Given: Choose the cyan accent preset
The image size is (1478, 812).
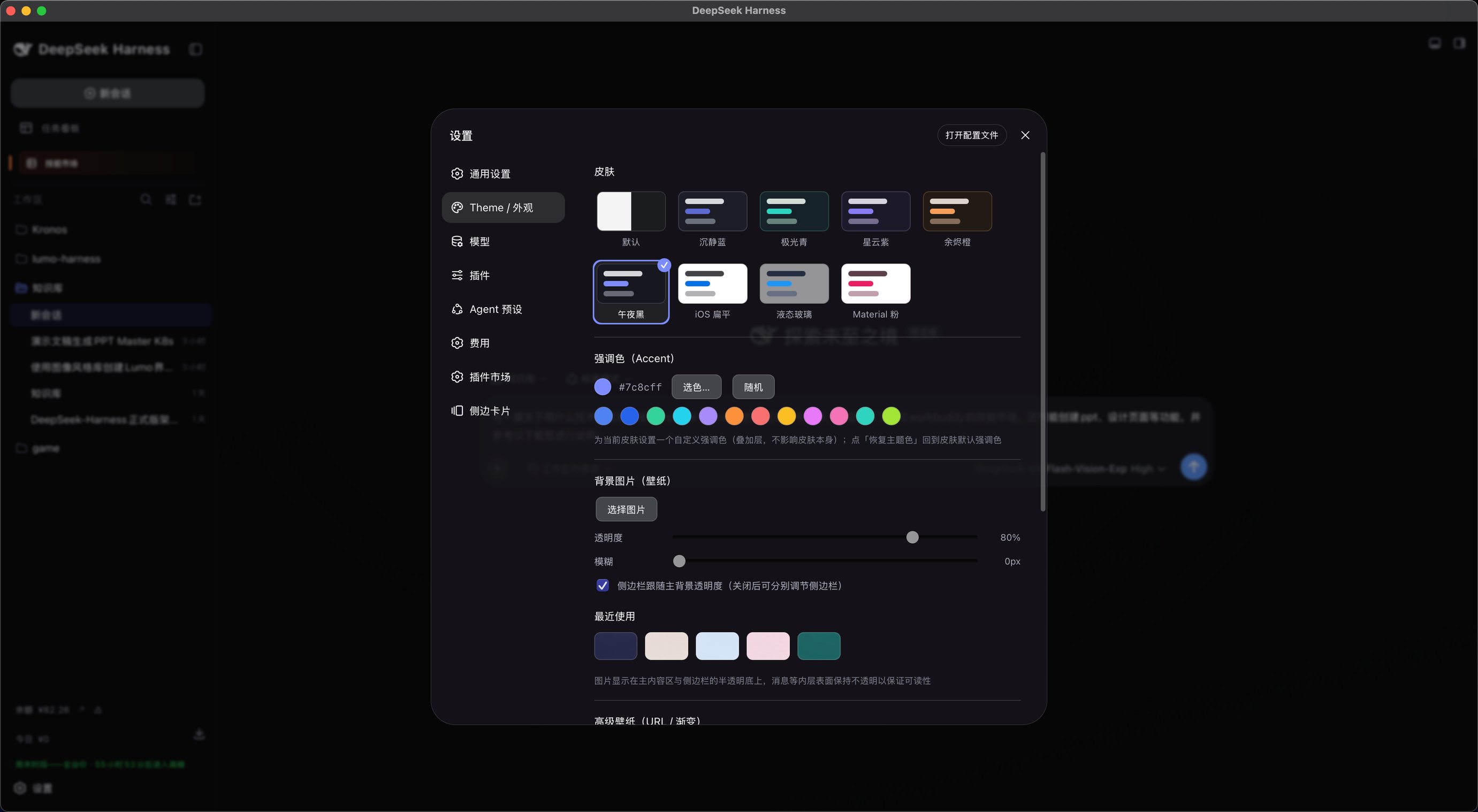Looking at the screenshot, I should tap(682, 416).
